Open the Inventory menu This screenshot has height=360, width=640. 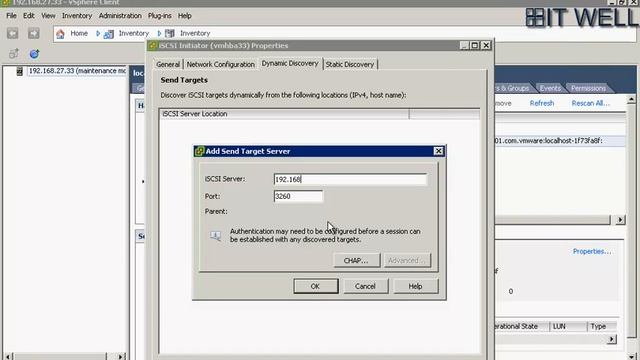coord(77,16)
